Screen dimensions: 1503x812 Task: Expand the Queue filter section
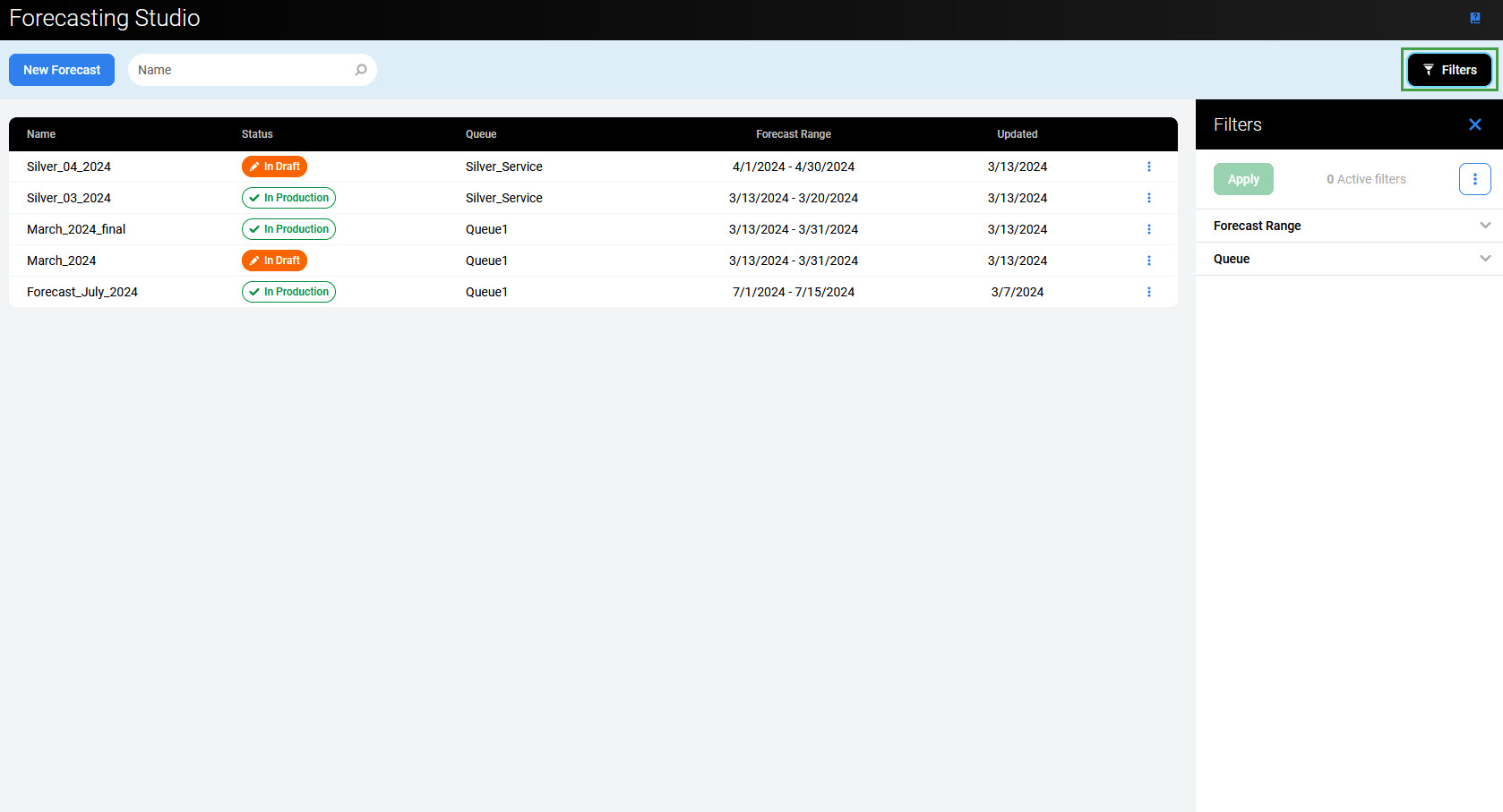coord(1348,259)
